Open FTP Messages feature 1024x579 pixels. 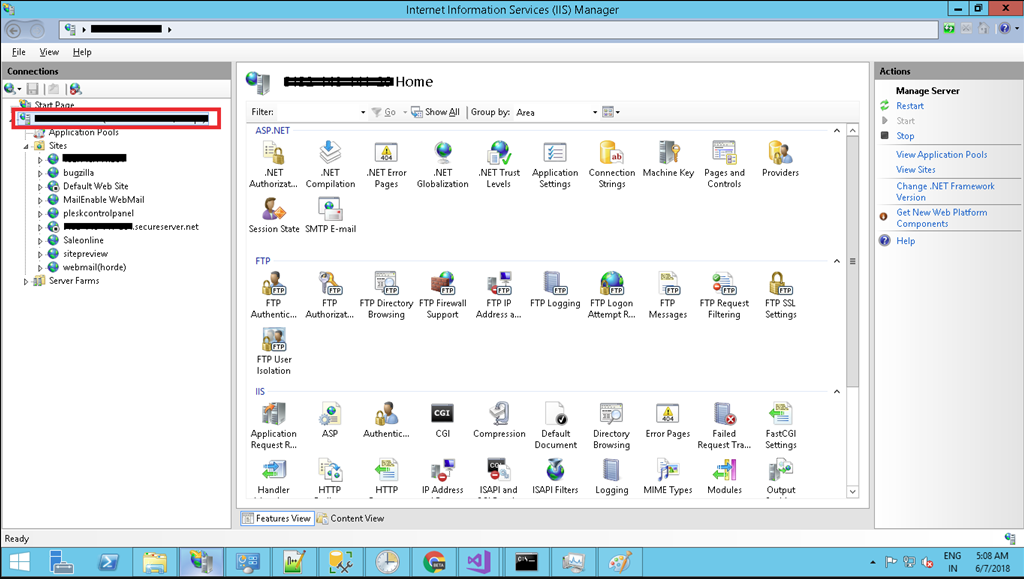[x=668, y=295]
